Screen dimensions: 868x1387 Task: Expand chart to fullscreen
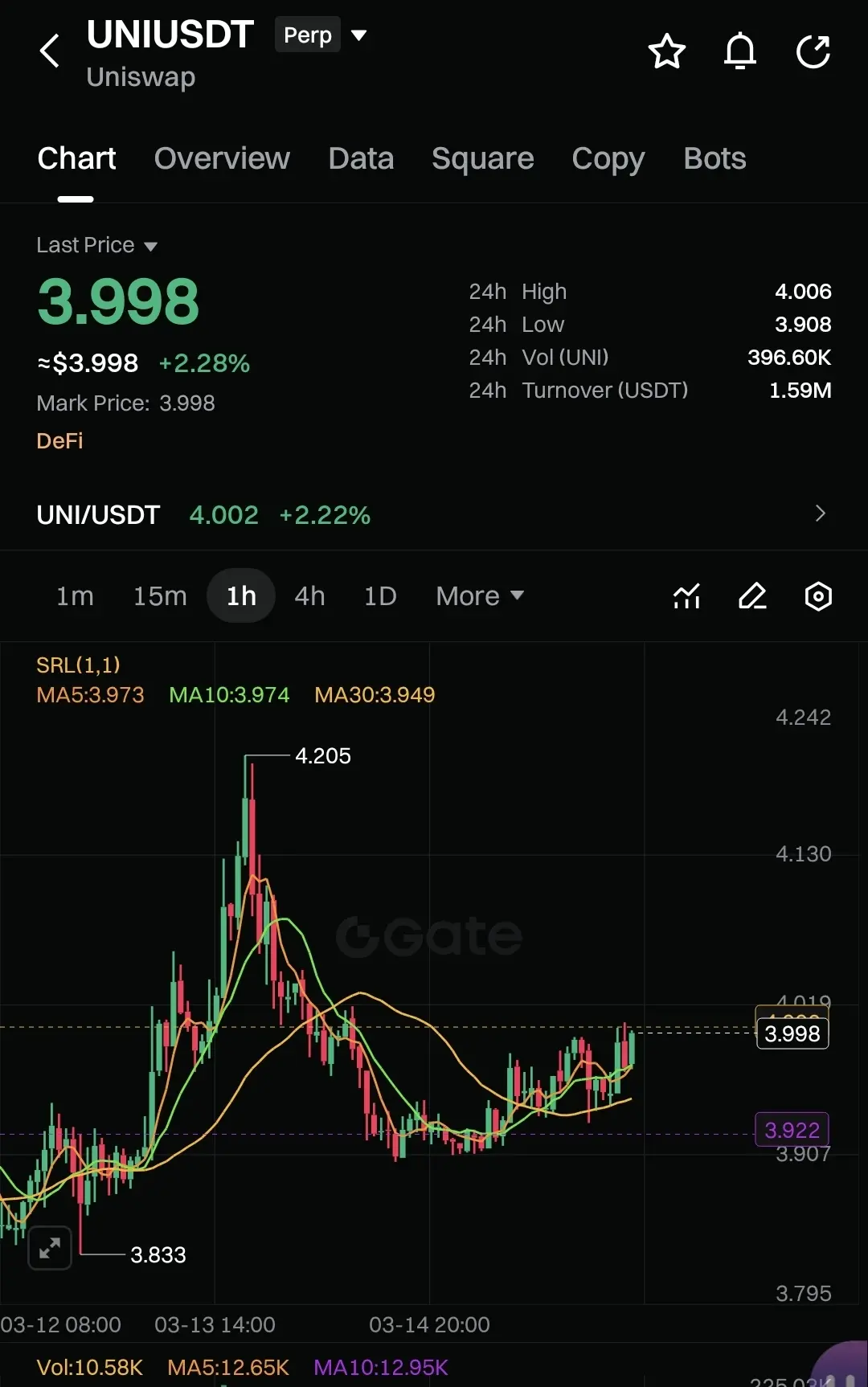50,1248
